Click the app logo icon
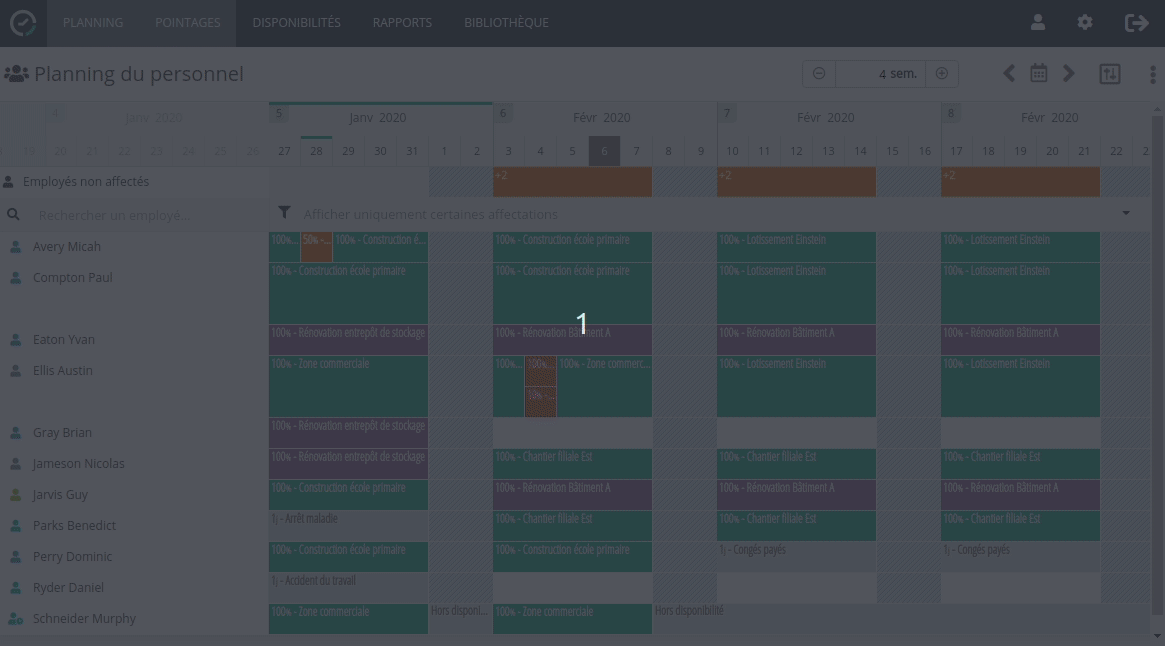This screenshot has height=646, width=1165. (x=23, y=23)
